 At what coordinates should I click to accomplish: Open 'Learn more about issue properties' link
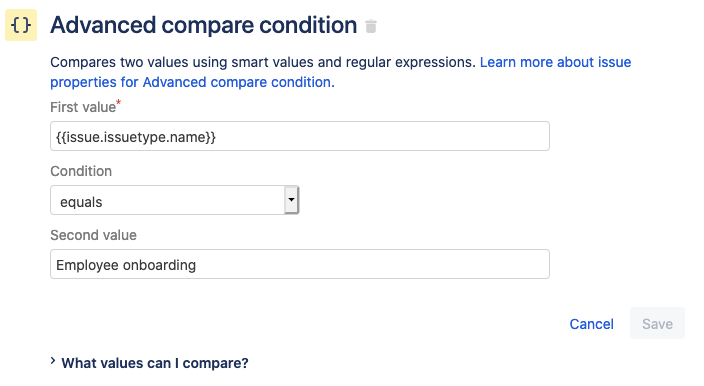tap(555, 62)
